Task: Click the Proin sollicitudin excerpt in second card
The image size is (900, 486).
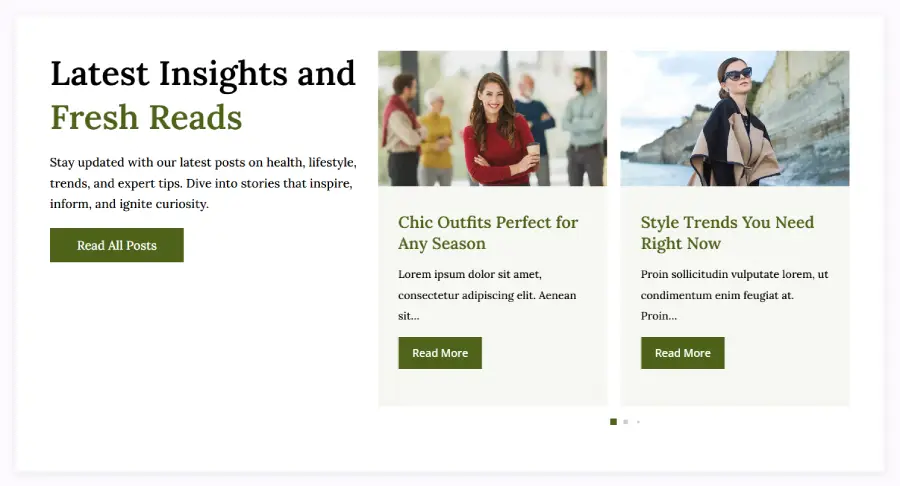Action: 735,295
